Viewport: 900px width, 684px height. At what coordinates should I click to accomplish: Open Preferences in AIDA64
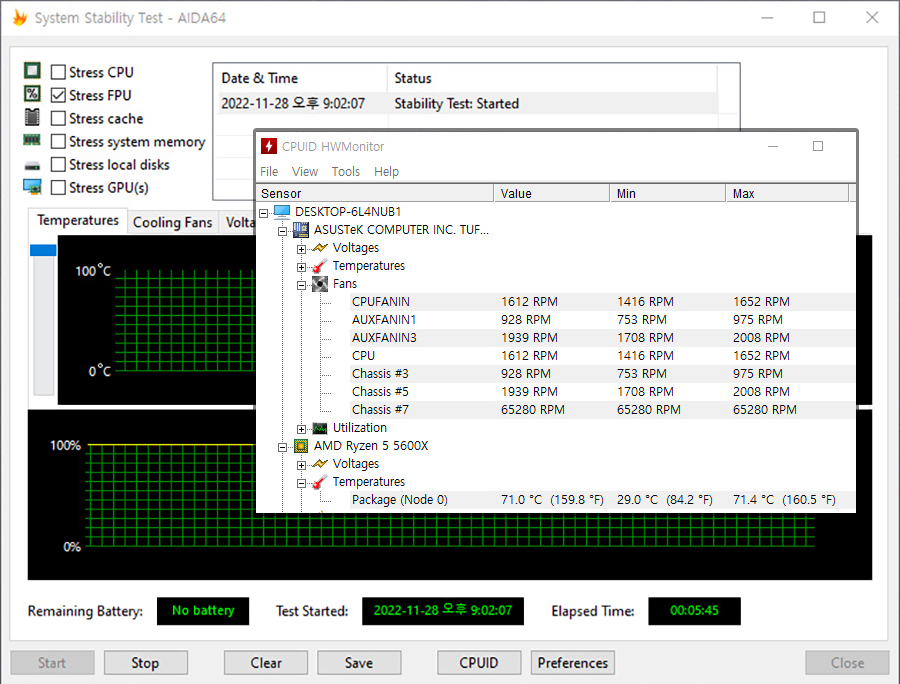click(573, 663)
